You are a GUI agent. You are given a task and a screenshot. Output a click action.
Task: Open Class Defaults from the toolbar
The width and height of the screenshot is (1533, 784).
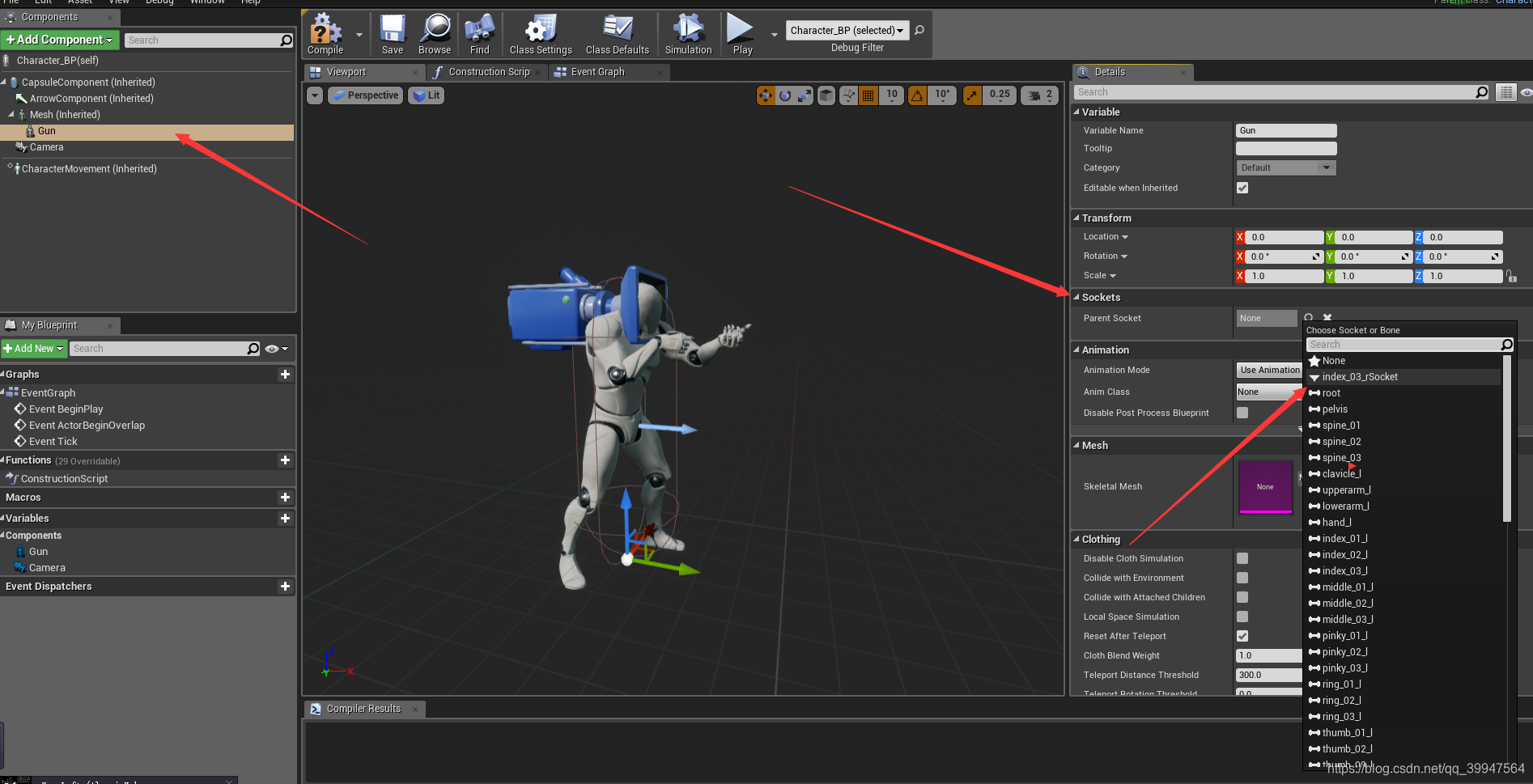point(618,34)
